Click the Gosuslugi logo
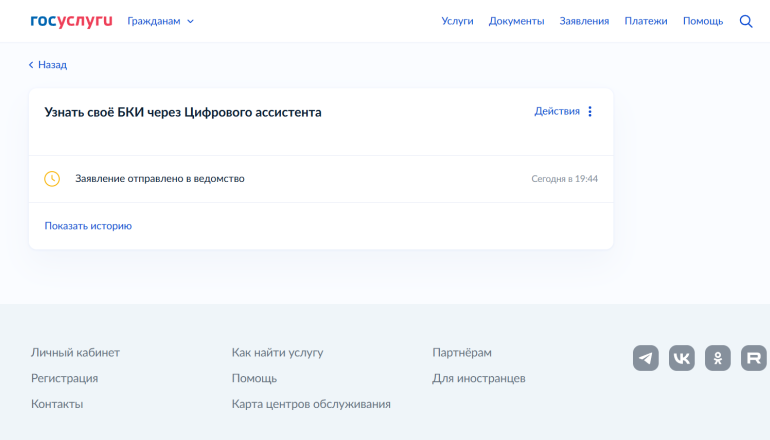 71,21
